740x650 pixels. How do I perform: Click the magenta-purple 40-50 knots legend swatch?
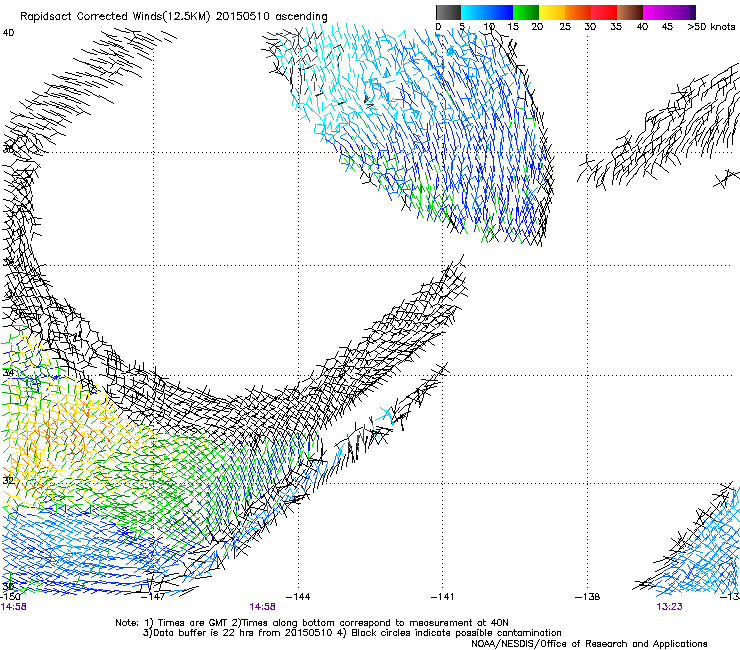(669, 12)
